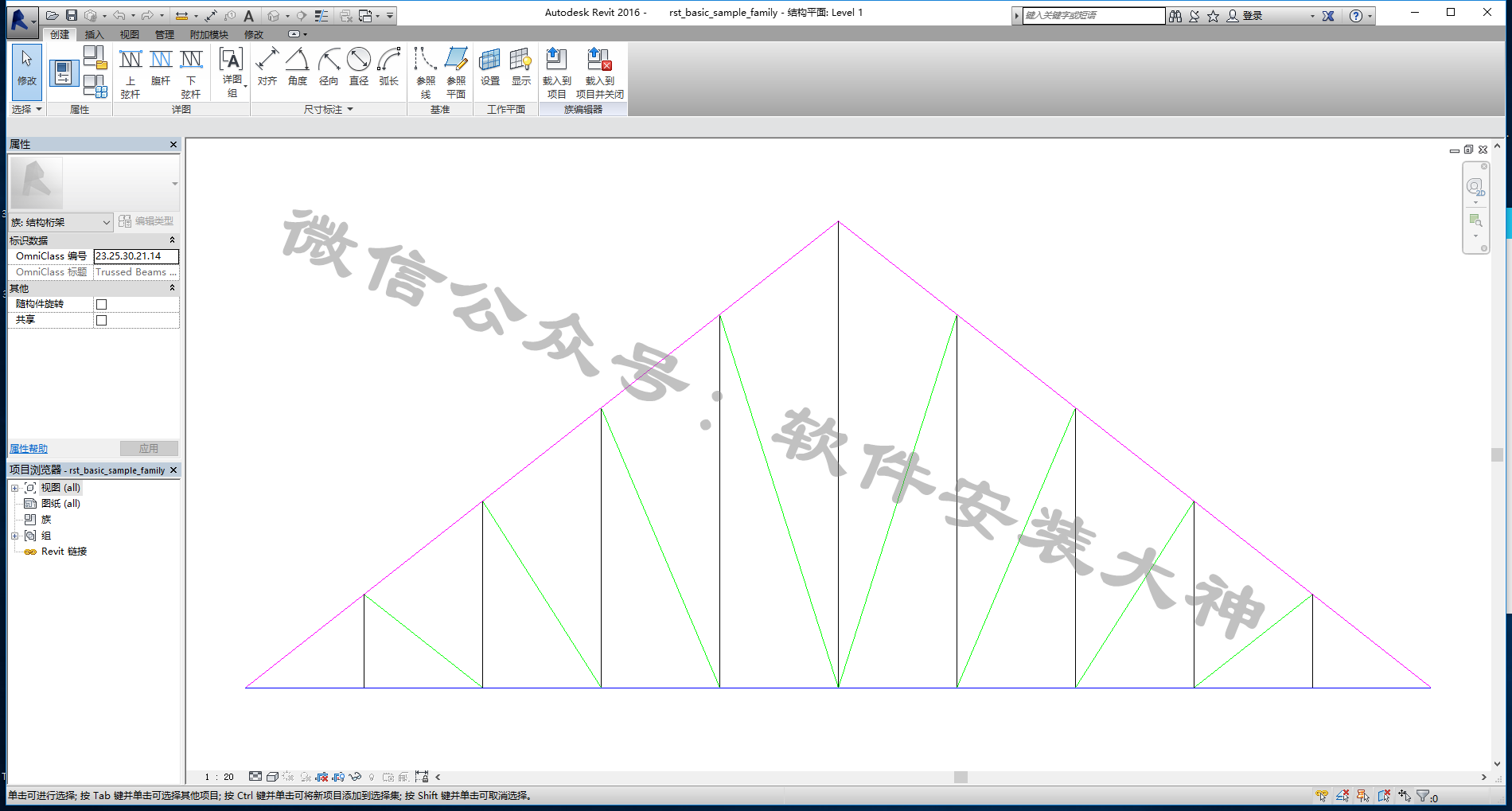Select the 下弦杆 bottom chord tool
The height and width of the screenshot is (811, 1512).
pyautogui.click(x=191, y=72)
